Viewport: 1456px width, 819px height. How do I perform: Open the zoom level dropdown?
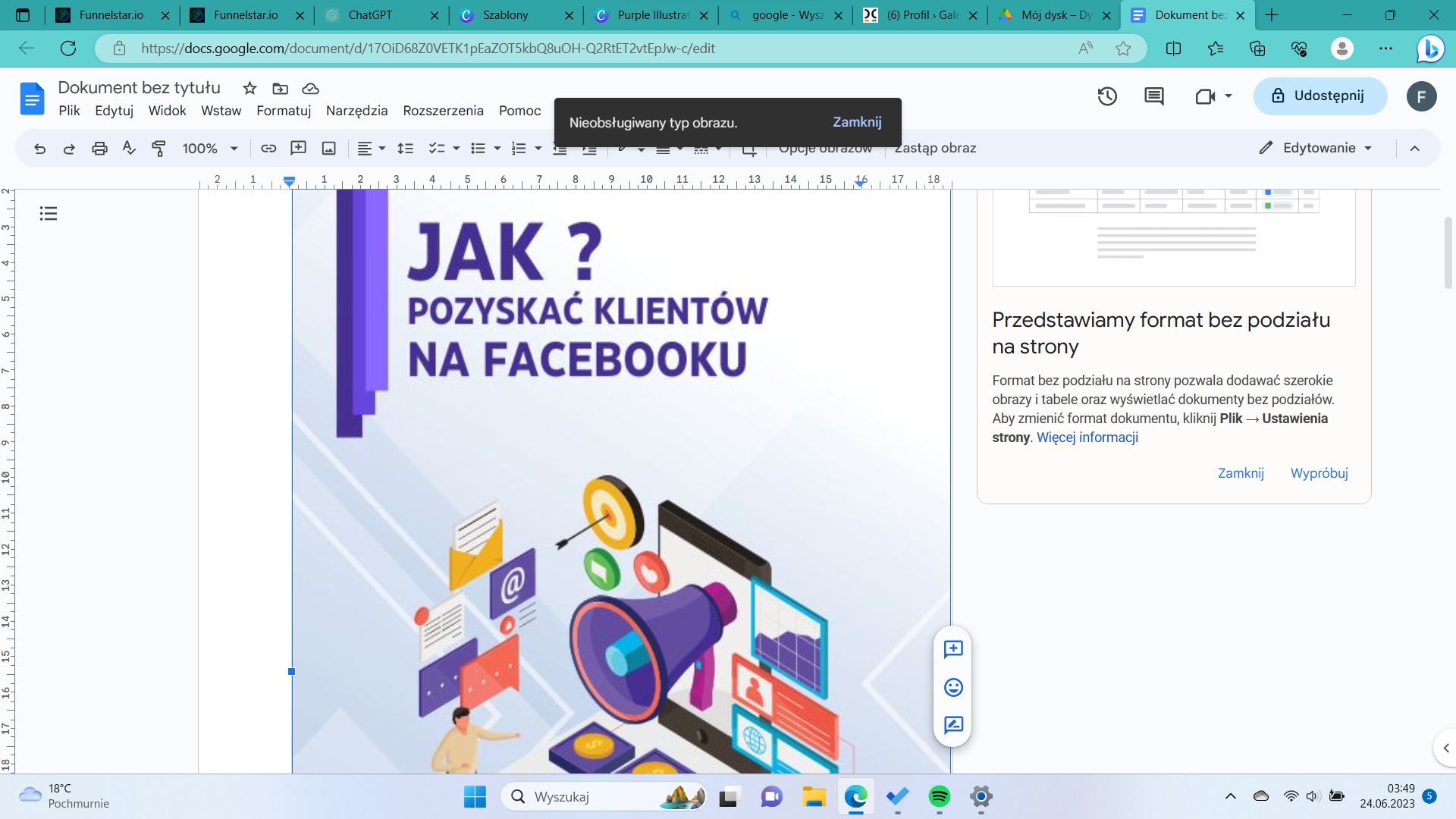click(209, 148)
